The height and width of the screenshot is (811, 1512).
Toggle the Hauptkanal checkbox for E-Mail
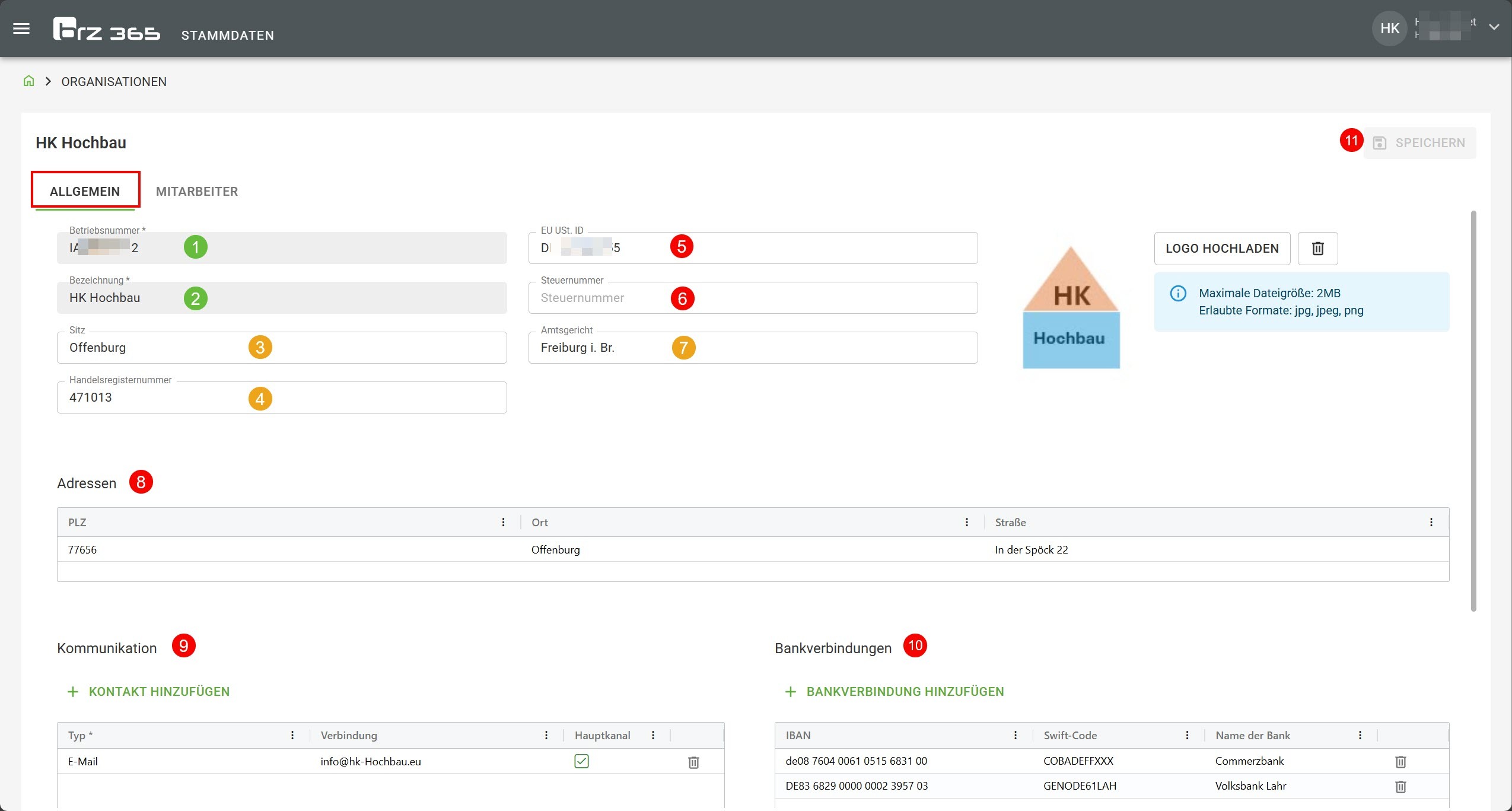[x=581, y=761]
